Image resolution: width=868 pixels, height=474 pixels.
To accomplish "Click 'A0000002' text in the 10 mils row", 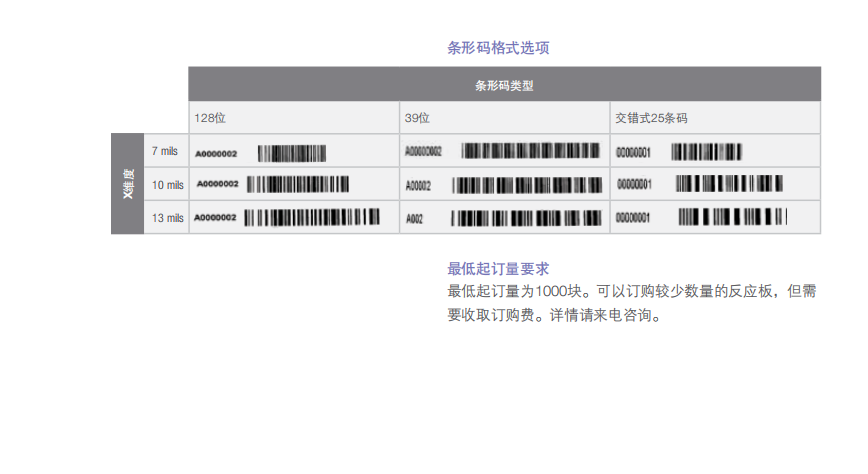I will point(218,183).
